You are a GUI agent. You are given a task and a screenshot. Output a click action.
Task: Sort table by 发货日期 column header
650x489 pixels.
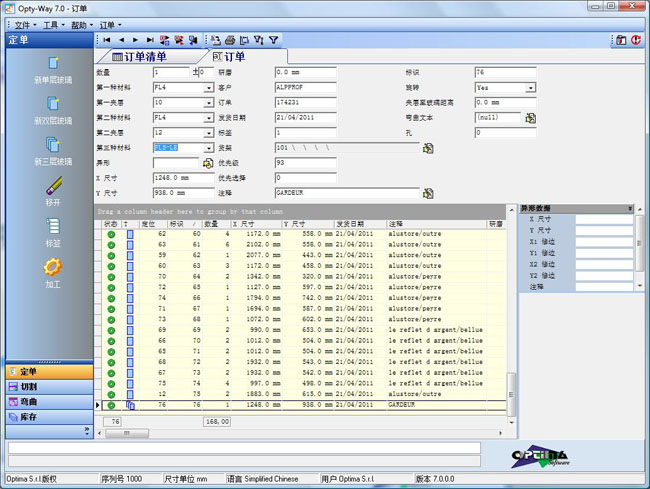coord(360,224)
